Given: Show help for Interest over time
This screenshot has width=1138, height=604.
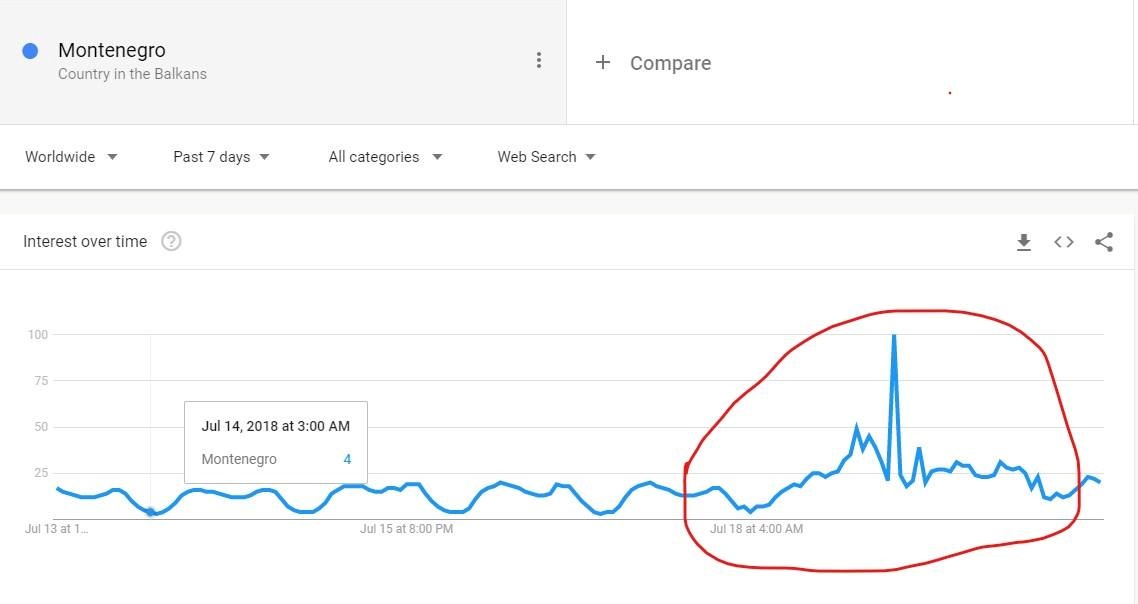Looking at the screenshot, I should (x=171, y=241).
